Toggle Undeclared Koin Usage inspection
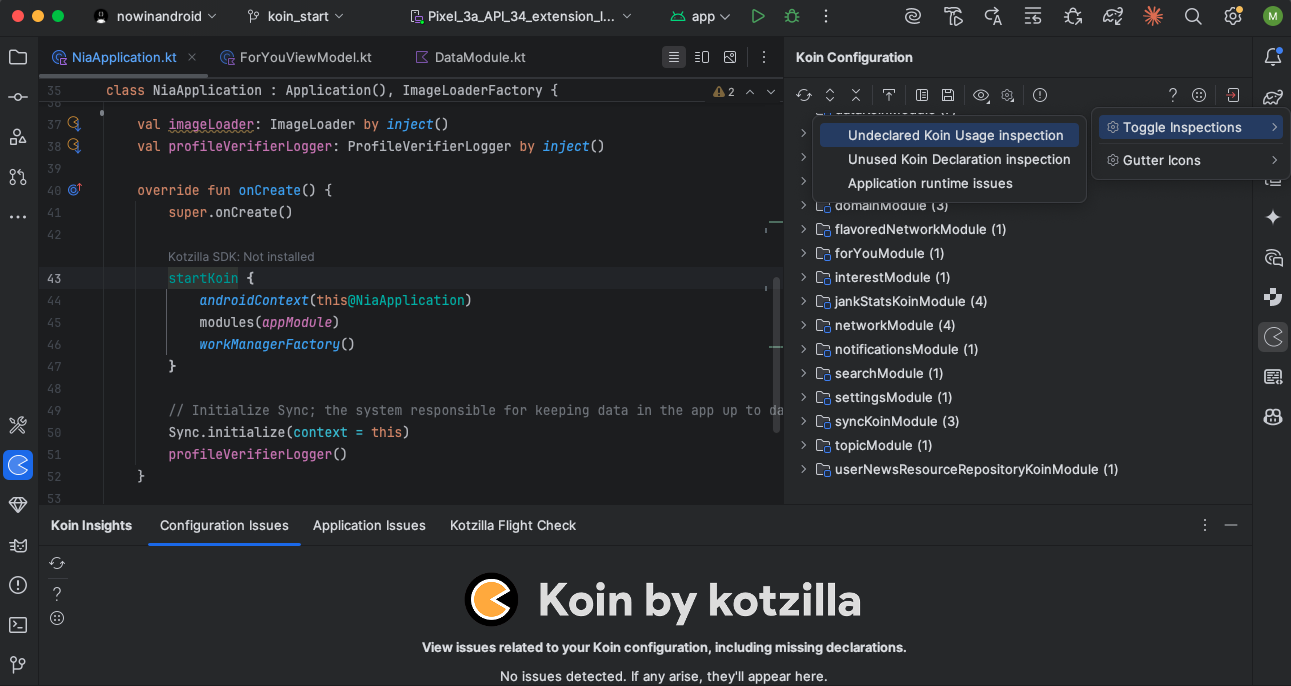This screenshot has height=686, width=1291. pos(955,135)
